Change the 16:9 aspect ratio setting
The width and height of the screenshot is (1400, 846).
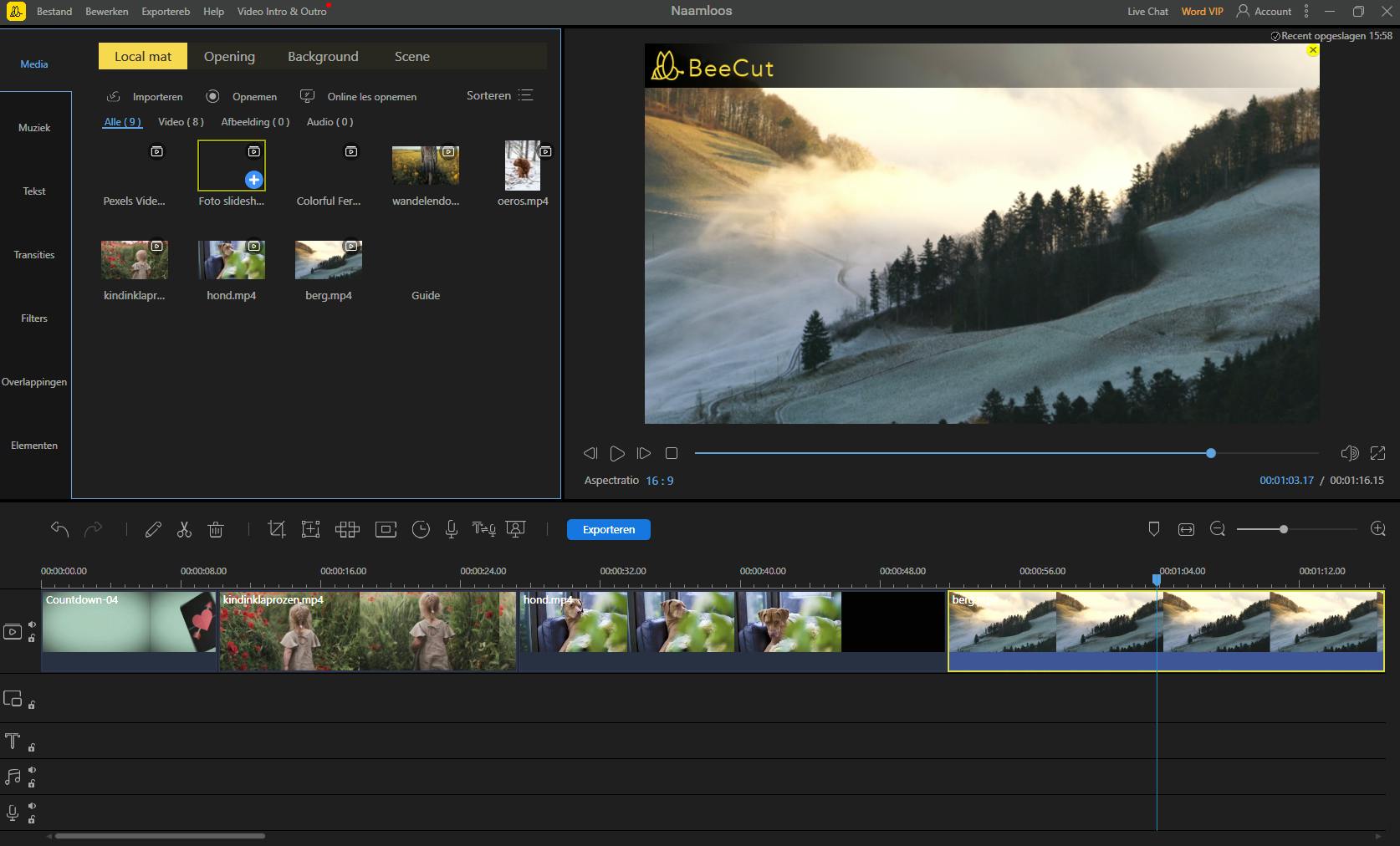click(659, 481)
